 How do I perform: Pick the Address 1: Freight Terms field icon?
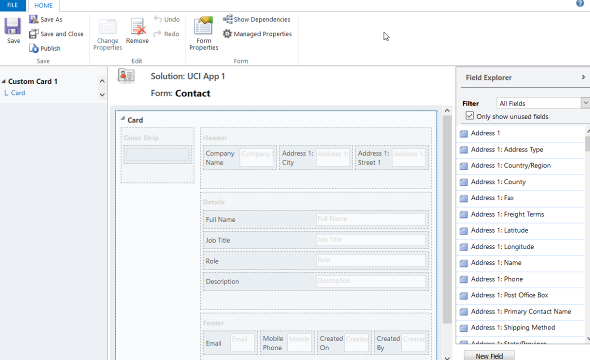pyautogui.click(x=464, y=214)
